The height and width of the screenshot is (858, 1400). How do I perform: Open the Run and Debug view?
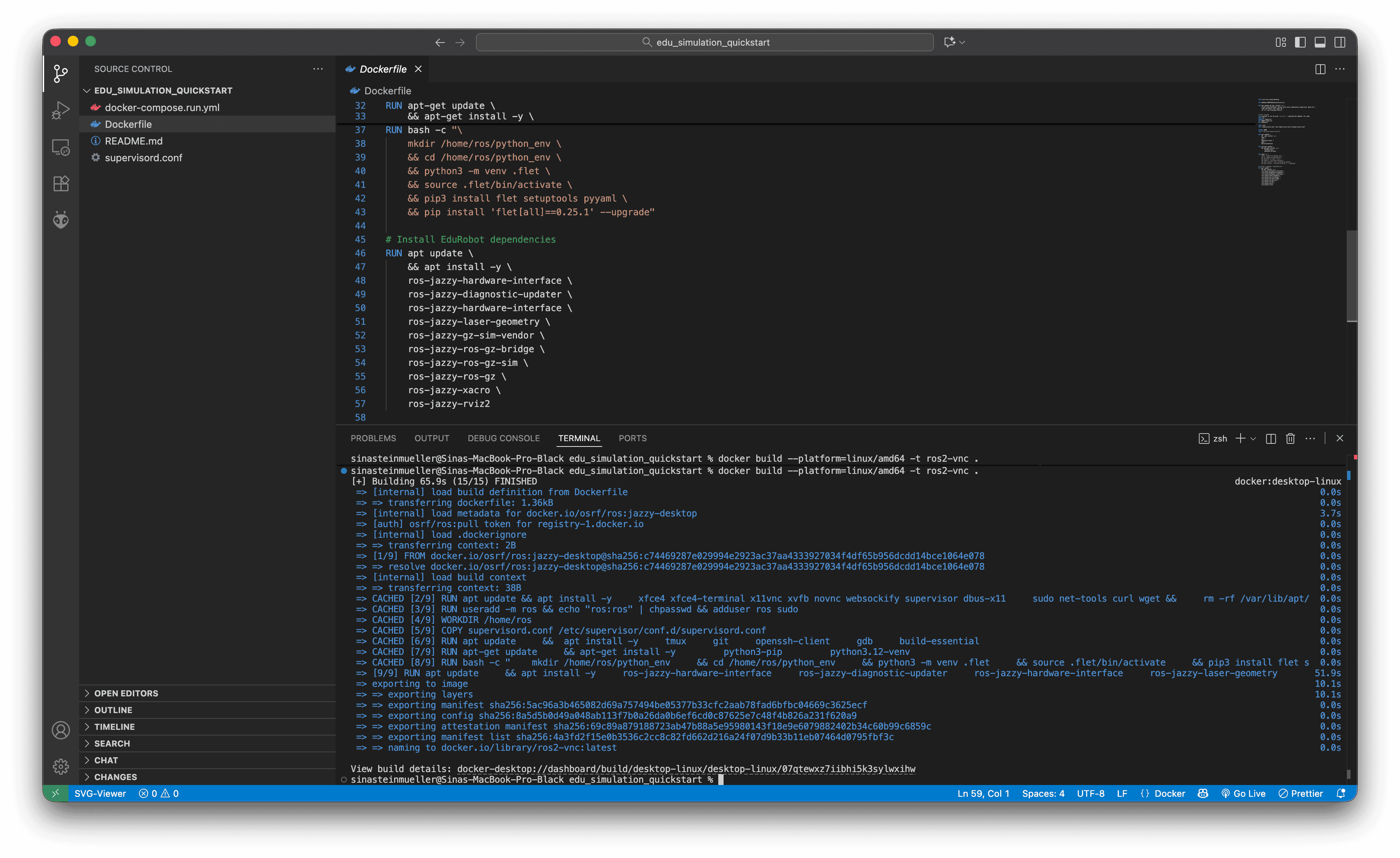coord(61,110)
